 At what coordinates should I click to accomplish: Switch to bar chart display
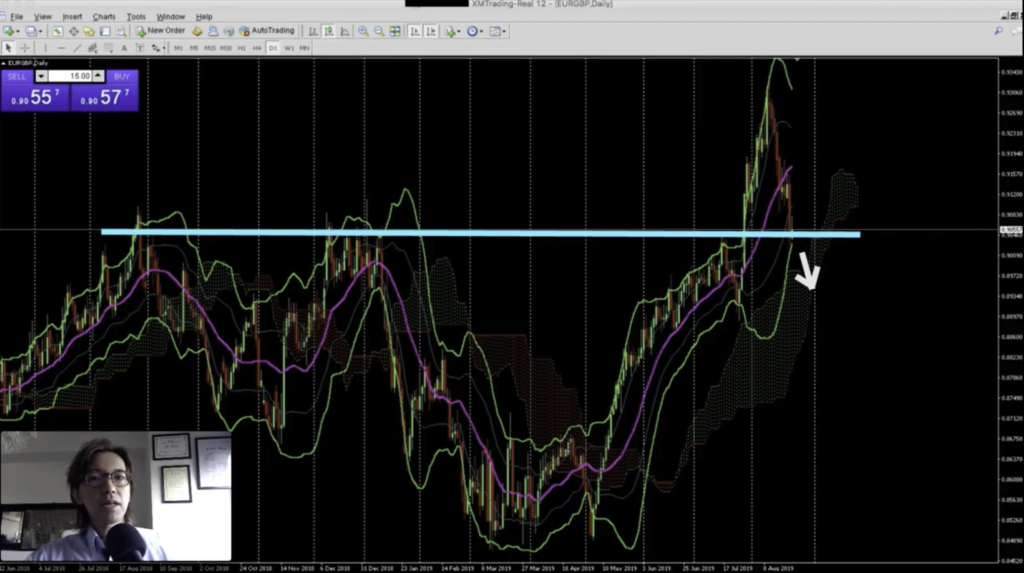click(x=313, y=31)
